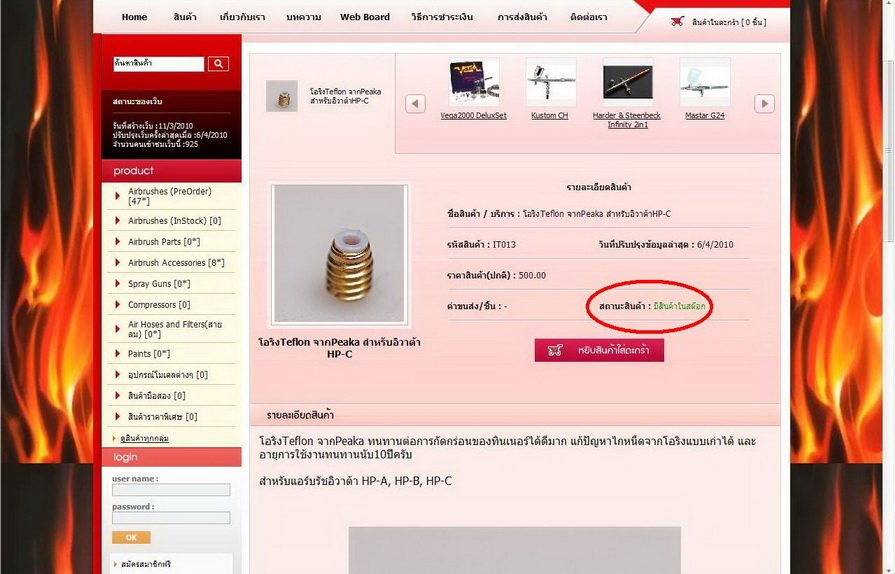Focus the password input field
The image size is (895, 574).
[171, 518]
